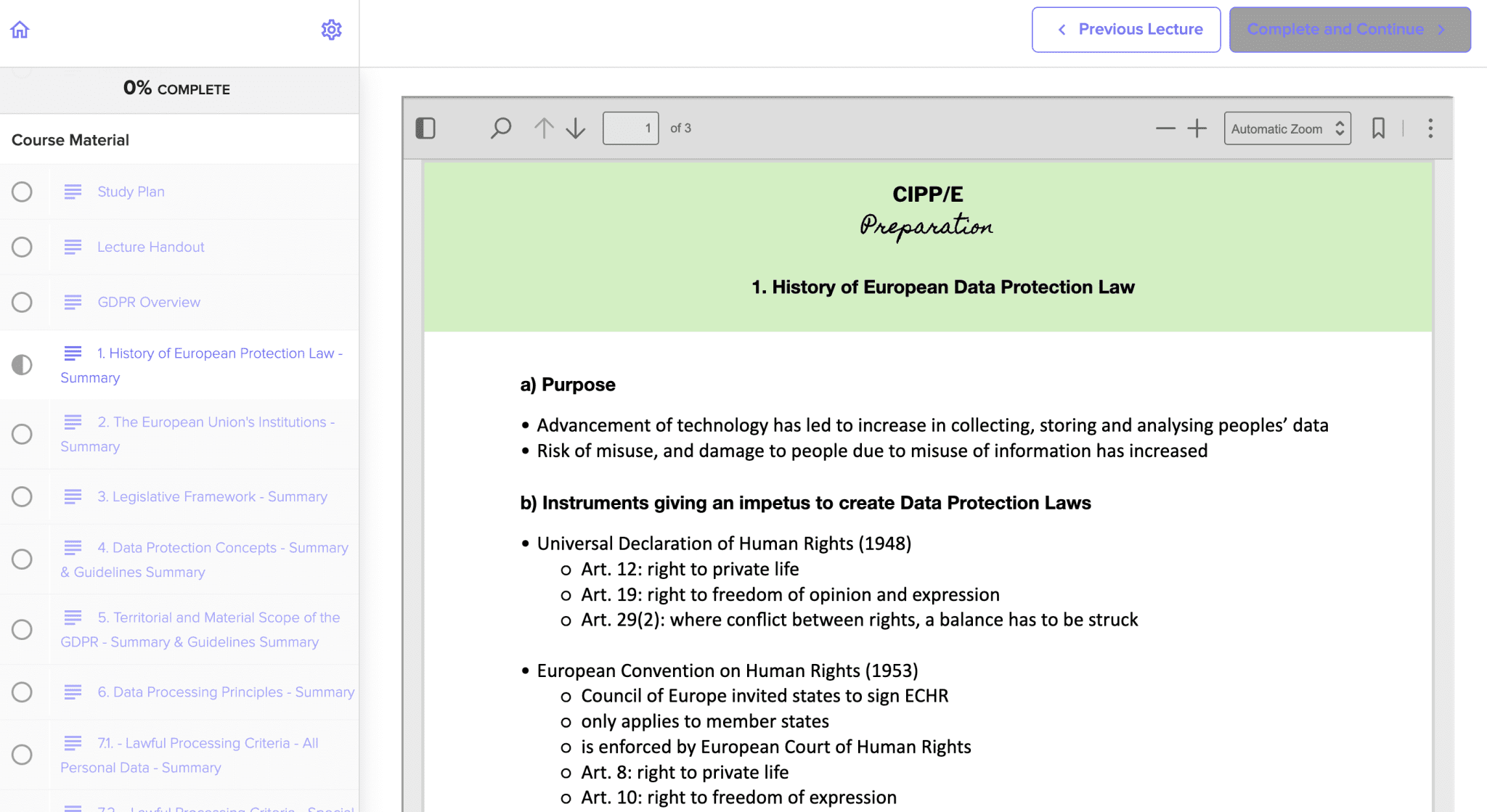Open 3. Legislative Framework - Summary

pyautogui.click(x=212, y=496)
